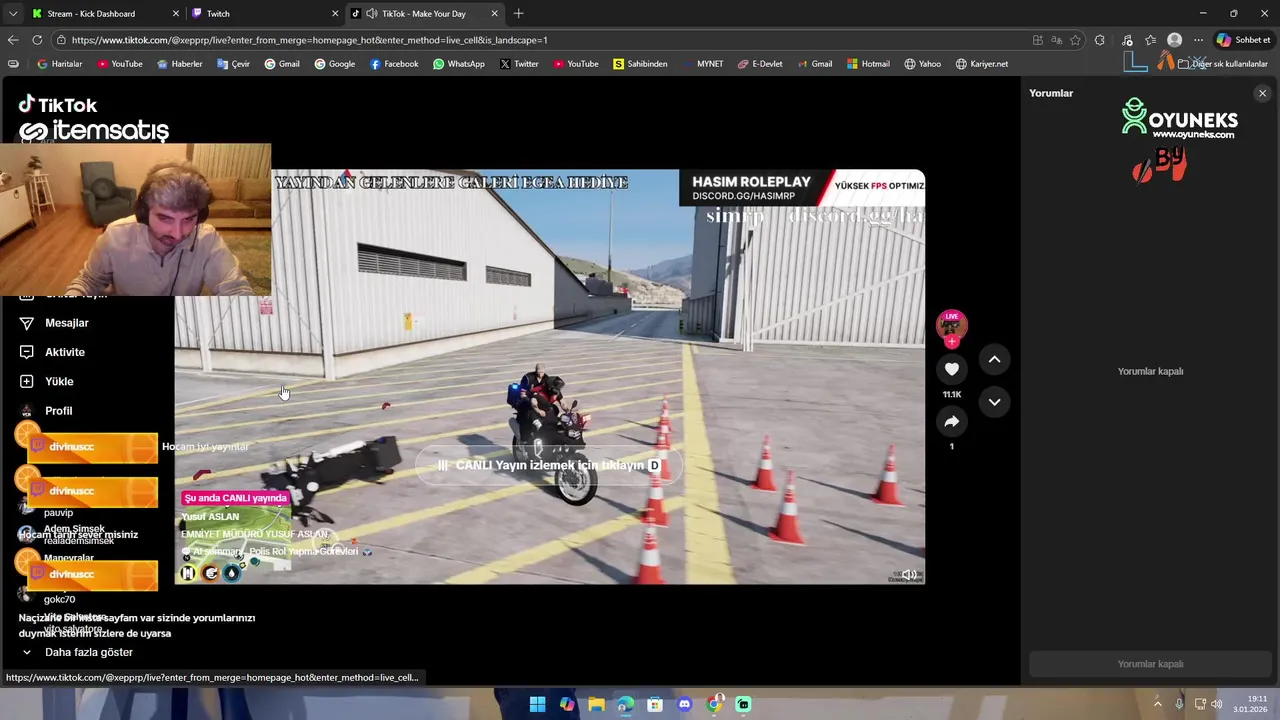The image size is (1280, 720).
Task: Close the Yorumlar comments panel
Action: pyautogui.click(x=1262, y=93)
